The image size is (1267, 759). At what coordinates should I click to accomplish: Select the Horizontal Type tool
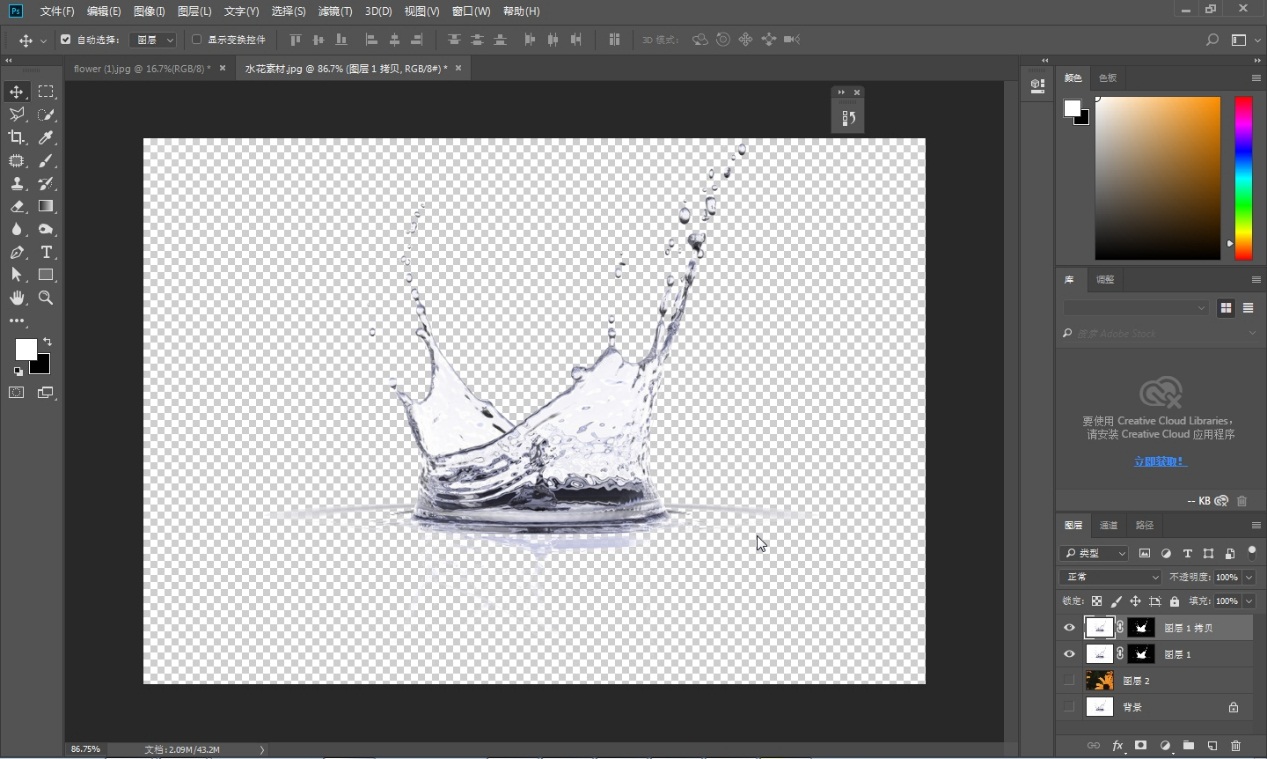click(46, 252)
